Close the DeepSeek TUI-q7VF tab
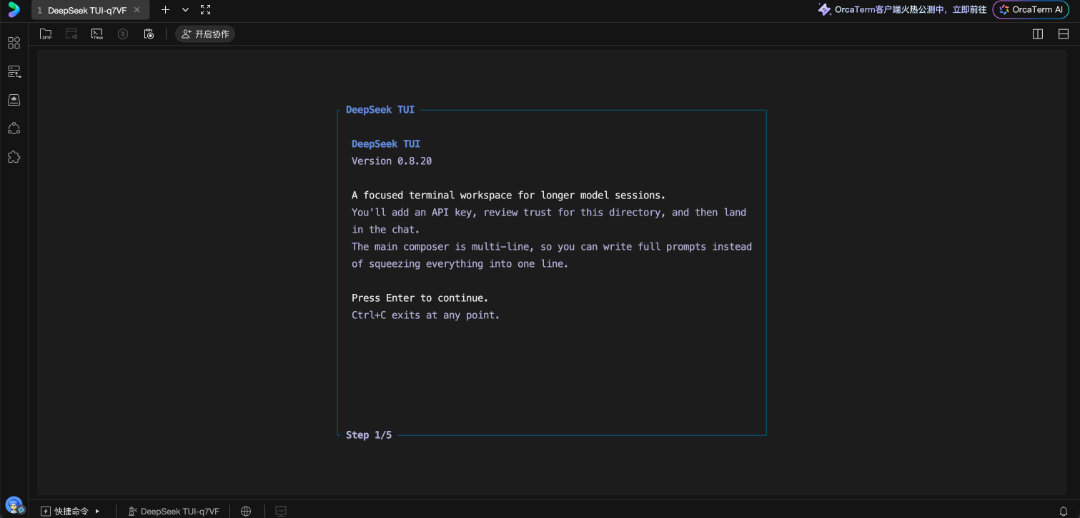The height and width of the screenshot is (518, 1080). [137, 10]
